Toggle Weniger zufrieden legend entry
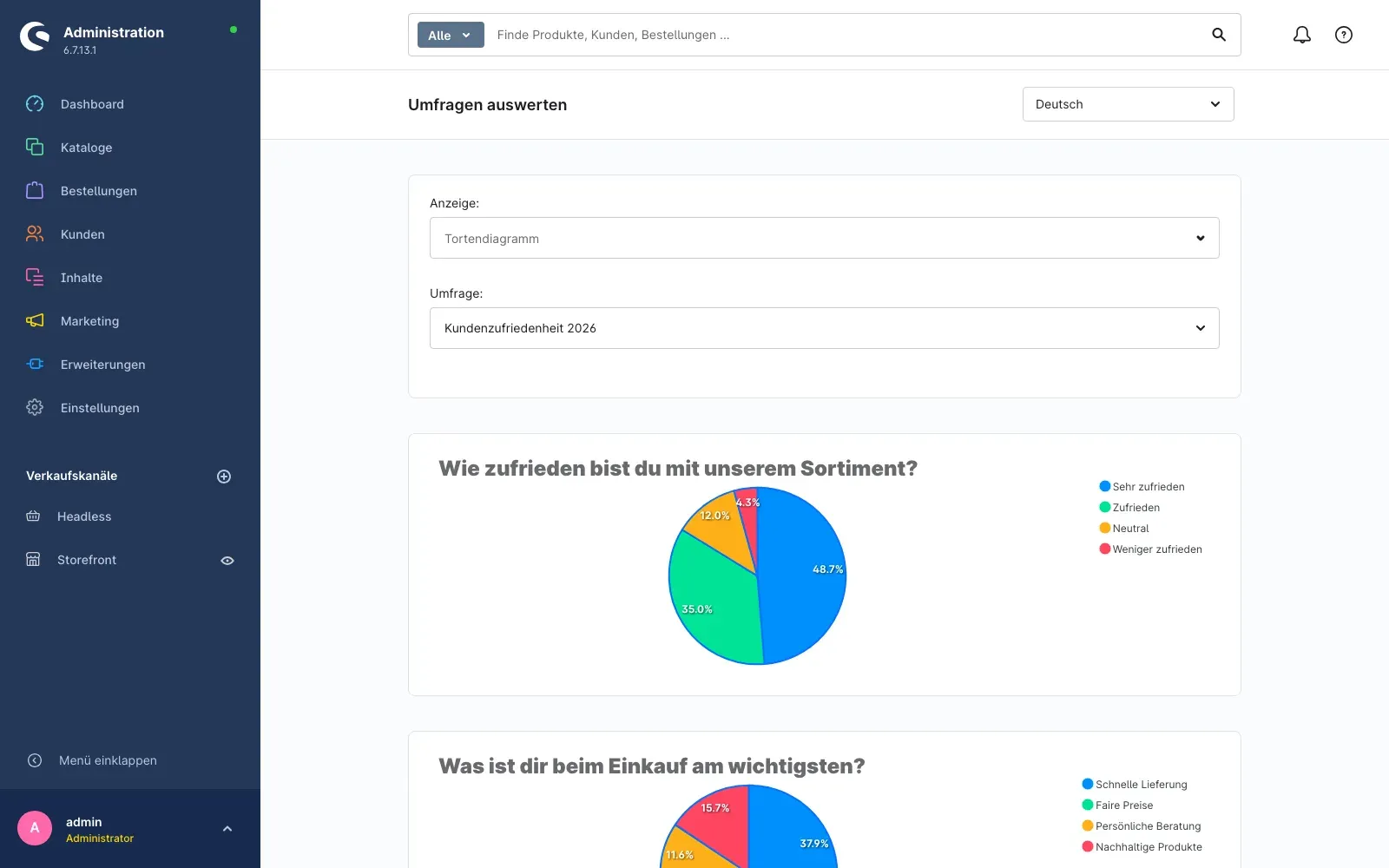Image resolution: width=1389 pixels, height=868 pixels. pyautogui.click(x=1150, y=549)
